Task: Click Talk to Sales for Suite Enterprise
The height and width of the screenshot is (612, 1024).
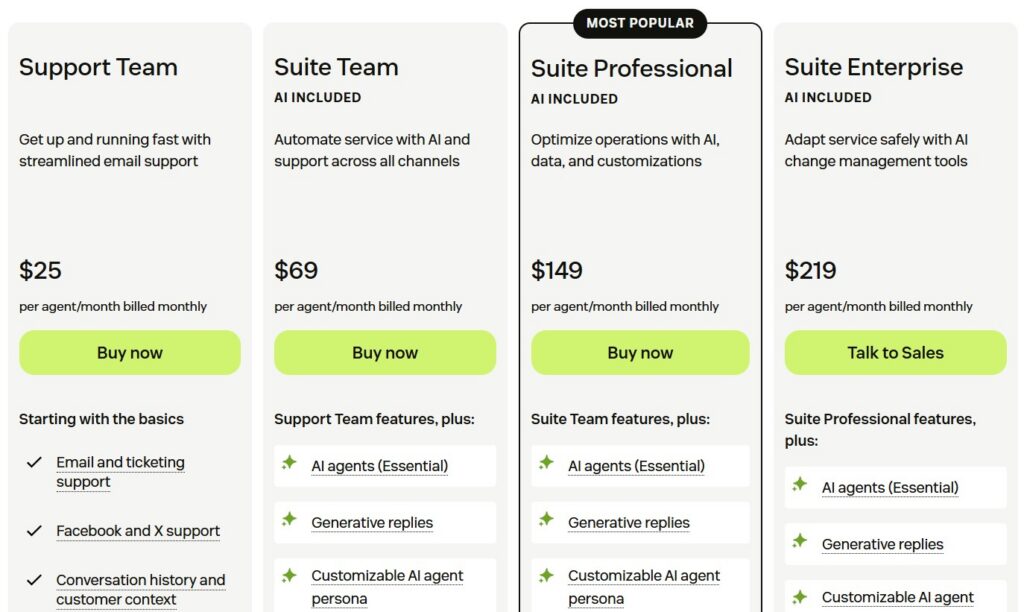Action: pos(895,352)
